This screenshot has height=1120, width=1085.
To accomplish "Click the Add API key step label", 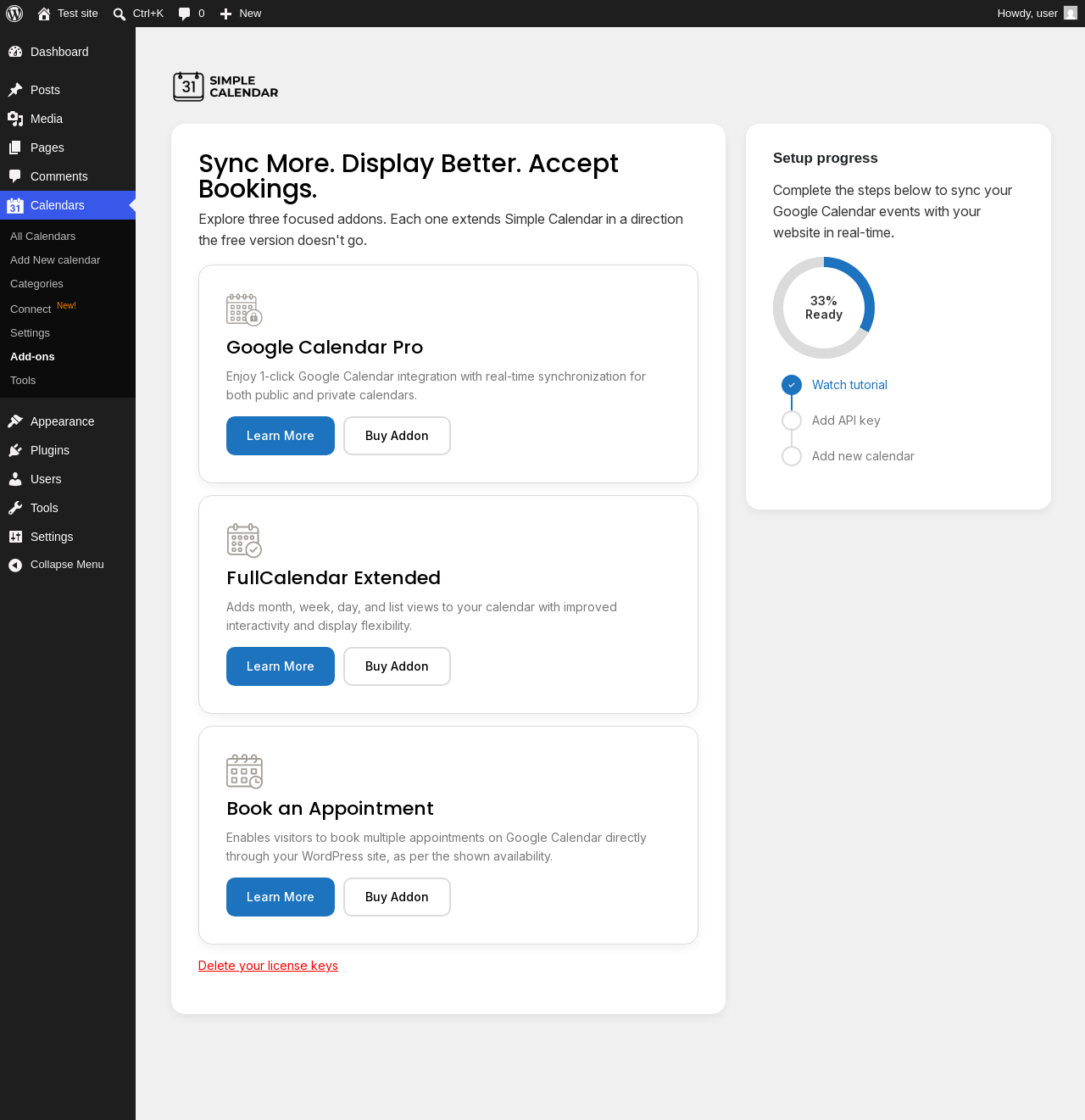I will tap(846, 421).
